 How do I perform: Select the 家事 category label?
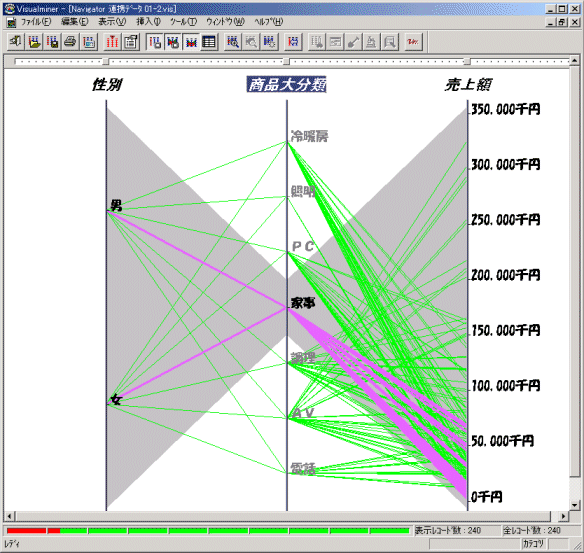(303, 302)
